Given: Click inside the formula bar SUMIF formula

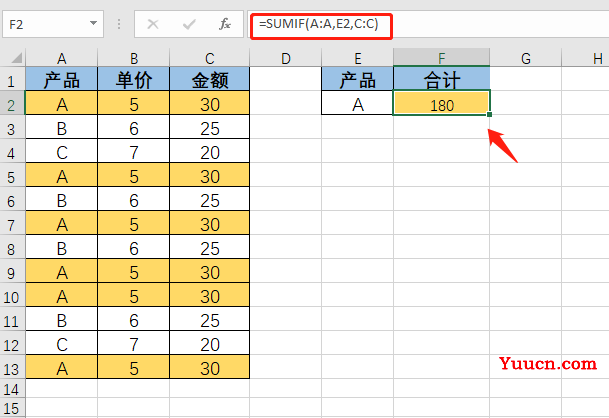Looking at the screenshot, I should point(318,24).
